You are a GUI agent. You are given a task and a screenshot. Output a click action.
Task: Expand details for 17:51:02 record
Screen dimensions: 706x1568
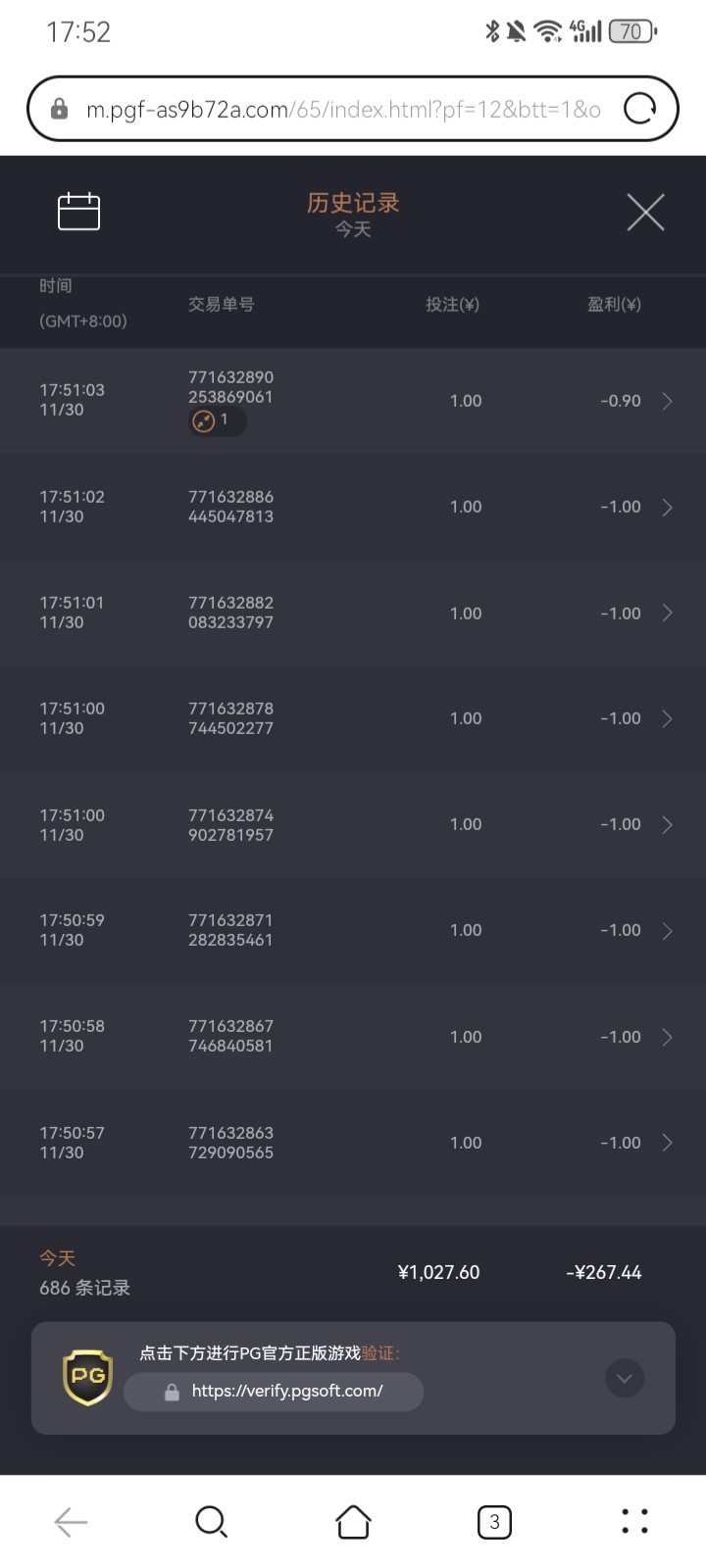pyautogui.click(x=667, y=507)
